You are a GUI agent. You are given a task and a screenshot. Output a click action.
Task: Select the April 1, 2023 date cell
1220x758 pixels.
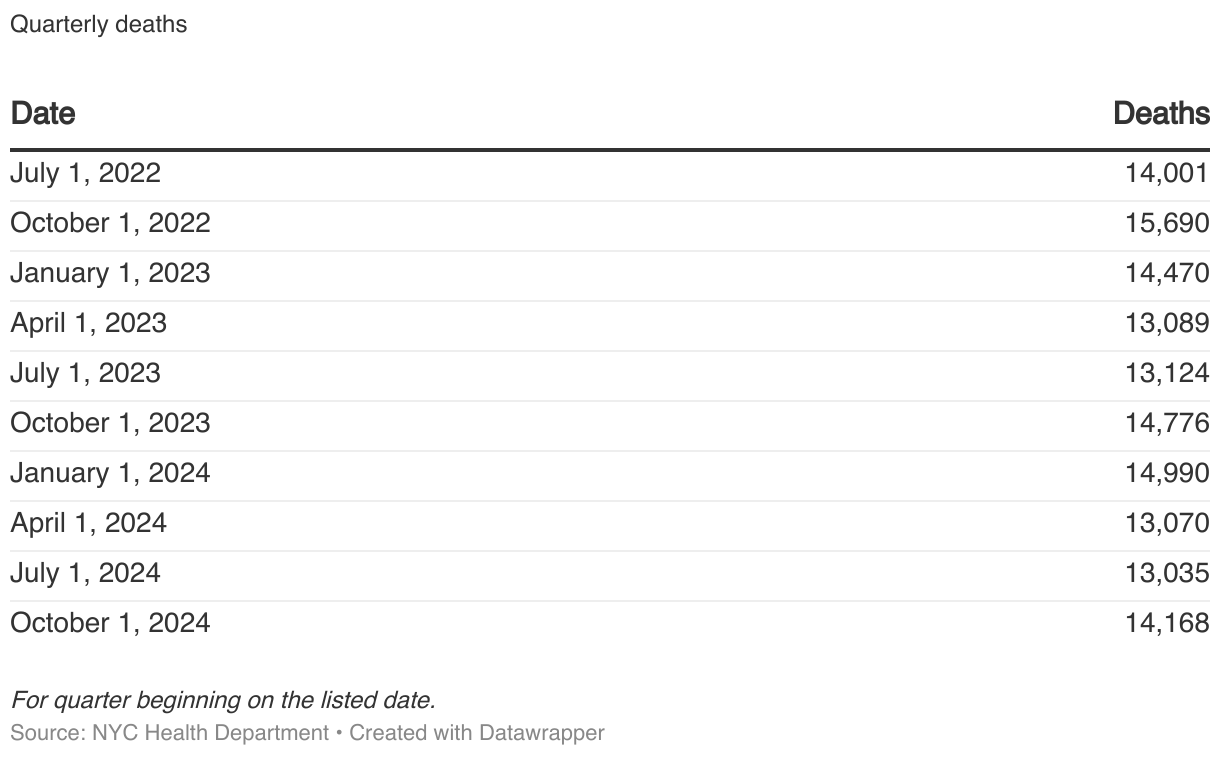click(x=88, y=323)
